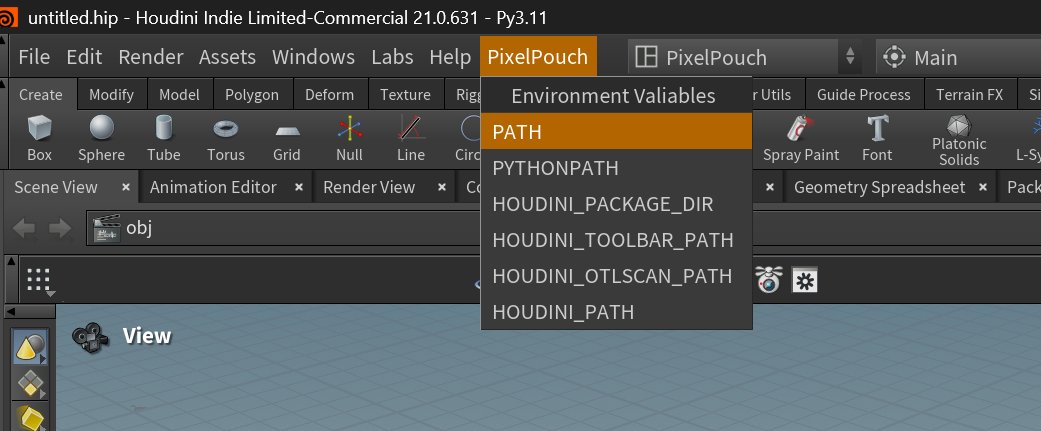Open the Main radial menu selector
1041x431 pixels.
coord(958,57)
